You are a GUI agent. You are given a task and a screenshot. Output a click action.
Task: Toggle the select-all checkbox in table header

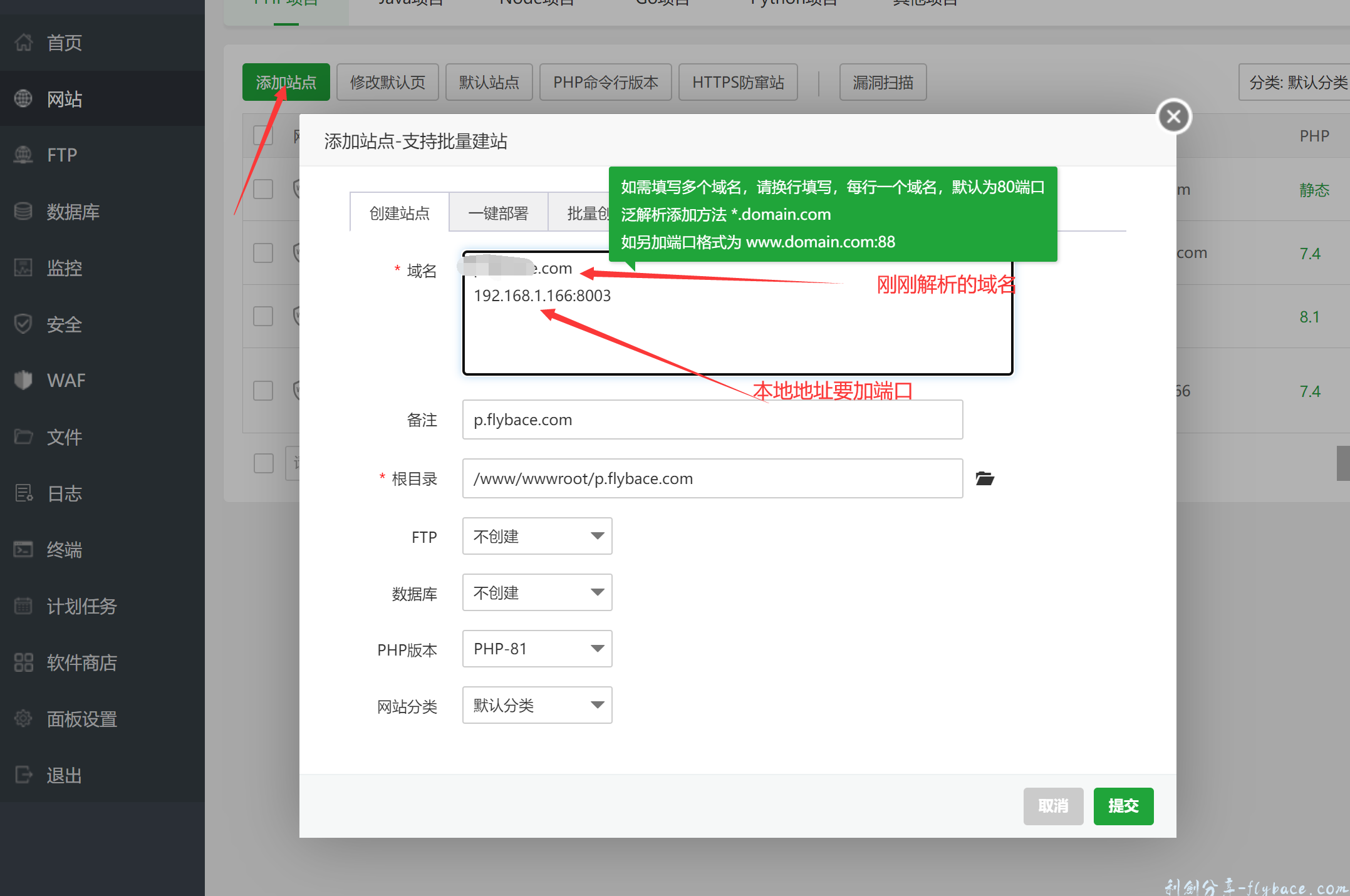click(263, 135)
